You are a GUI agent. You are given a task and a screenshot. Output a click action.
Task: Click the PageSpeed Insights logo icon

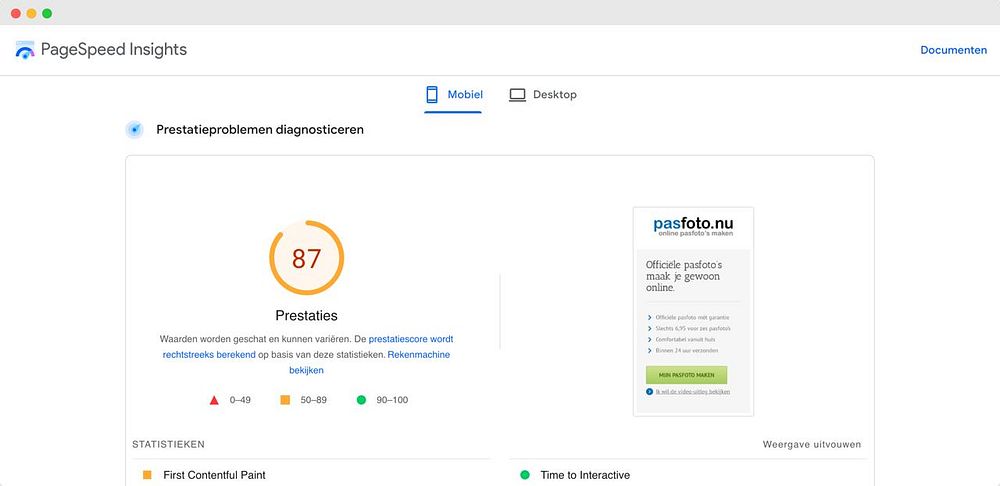coord(25,50)
